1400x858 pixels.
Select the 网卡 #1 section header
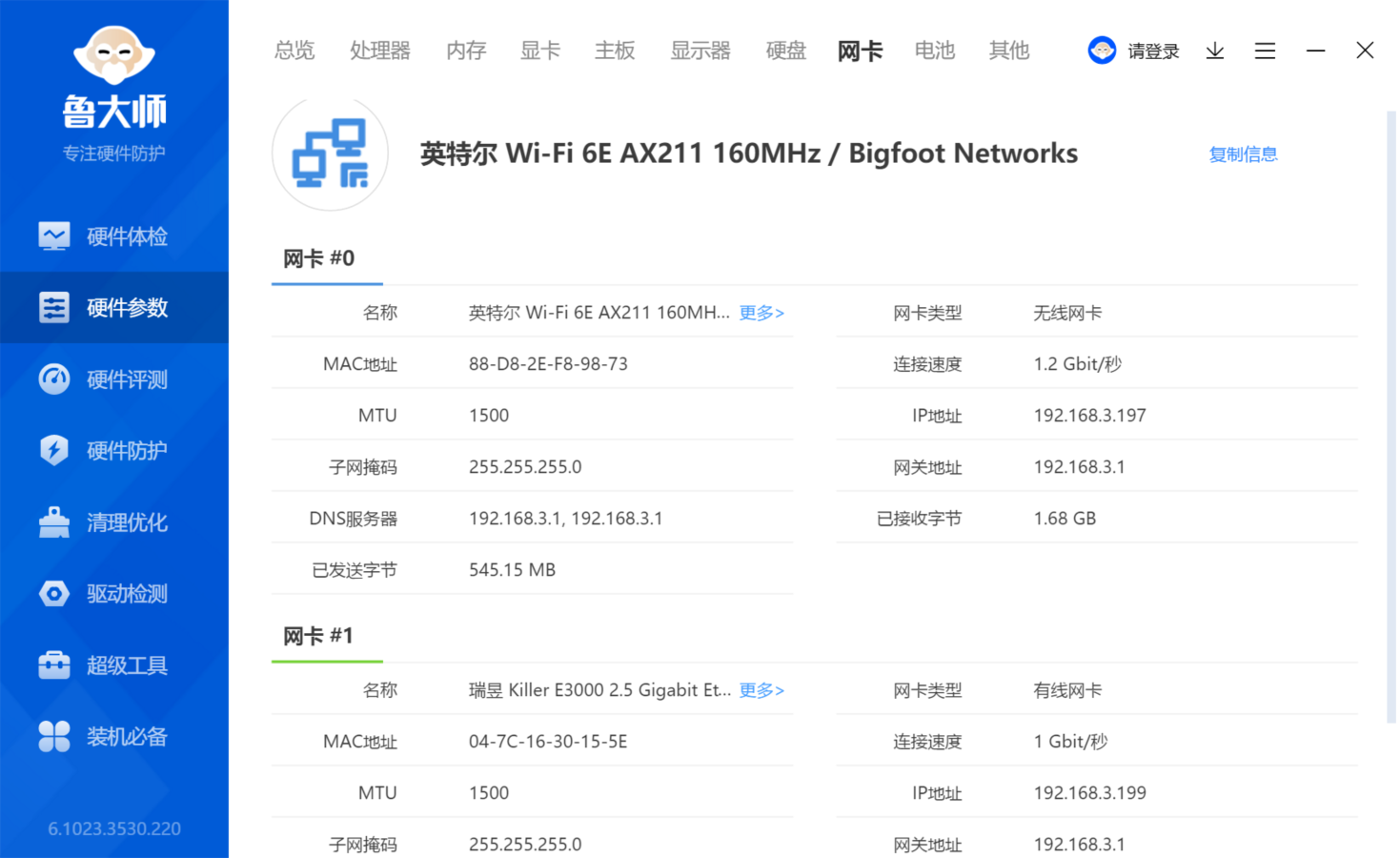(327, 636)
